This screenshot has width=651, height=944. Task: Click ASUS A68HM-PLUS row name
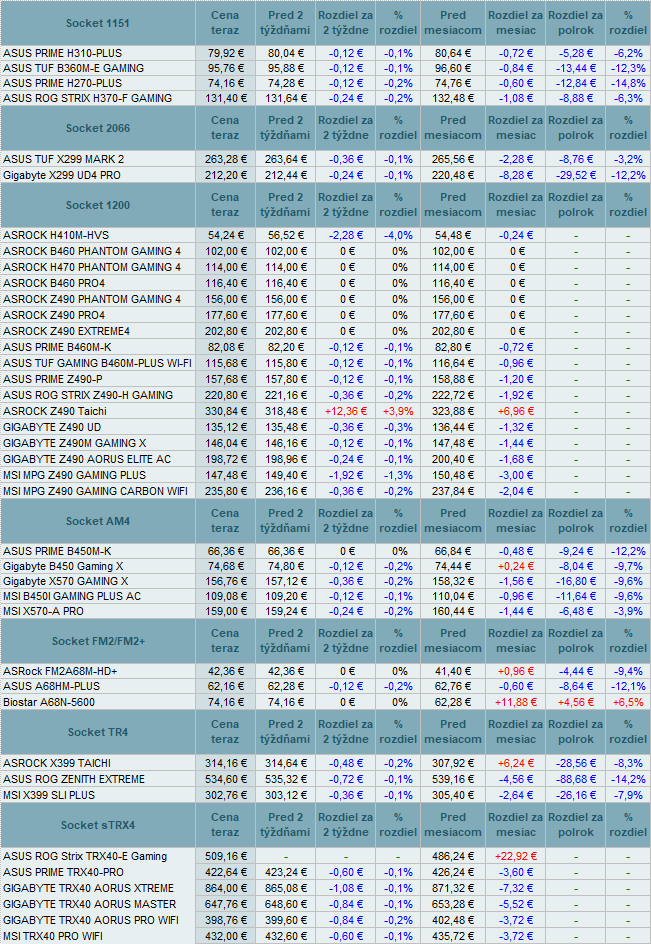click(x=51, y=686)
